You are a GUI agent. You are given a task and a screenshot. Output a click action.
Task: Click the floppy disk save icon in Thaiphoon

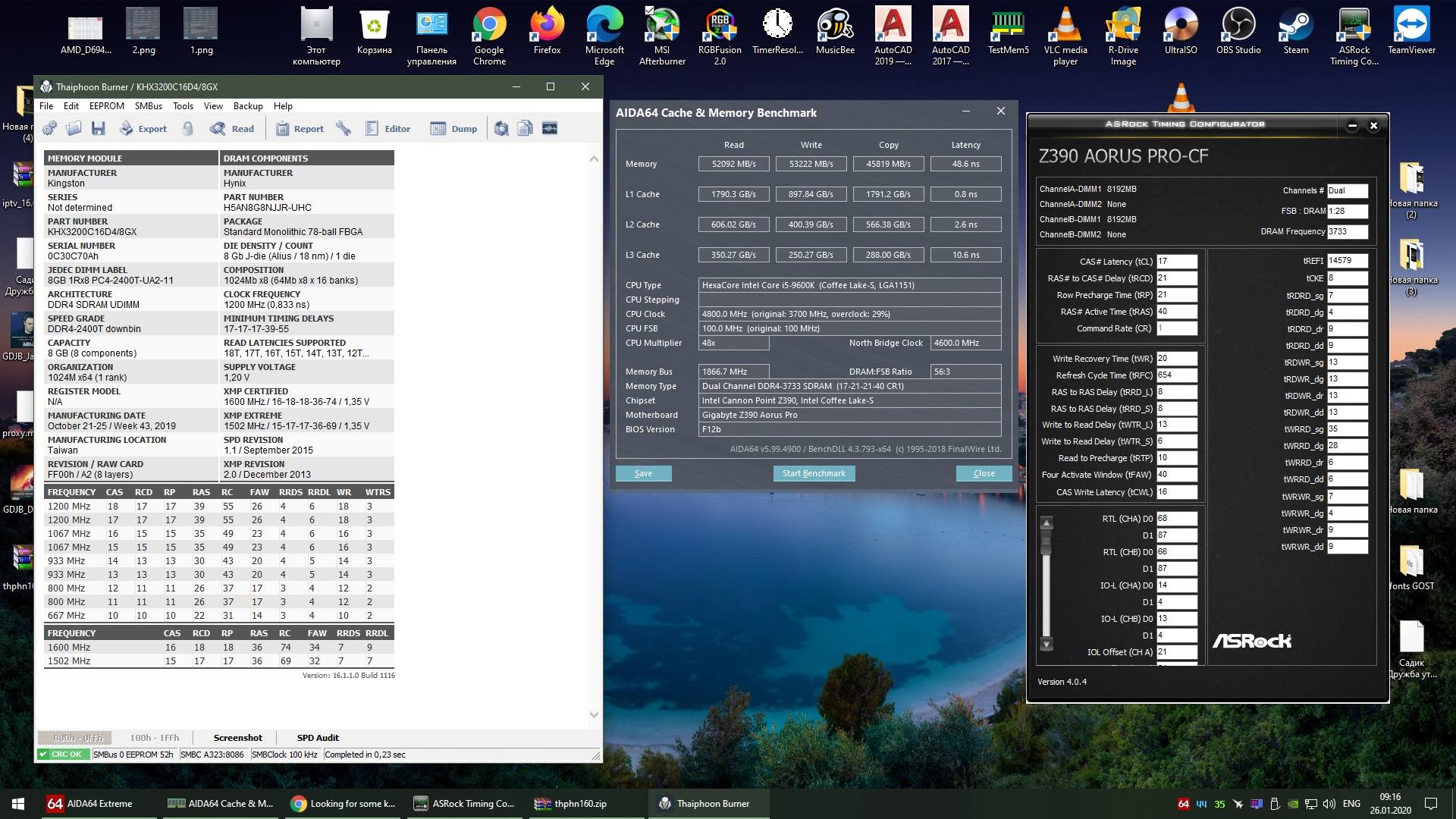(x=98, y=129)
